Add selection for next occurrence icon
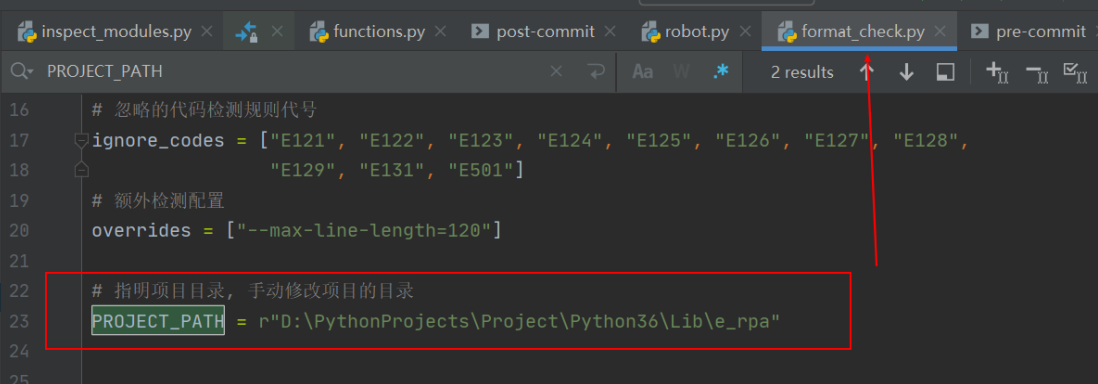Screen dimensions: 1098x384 996,71
